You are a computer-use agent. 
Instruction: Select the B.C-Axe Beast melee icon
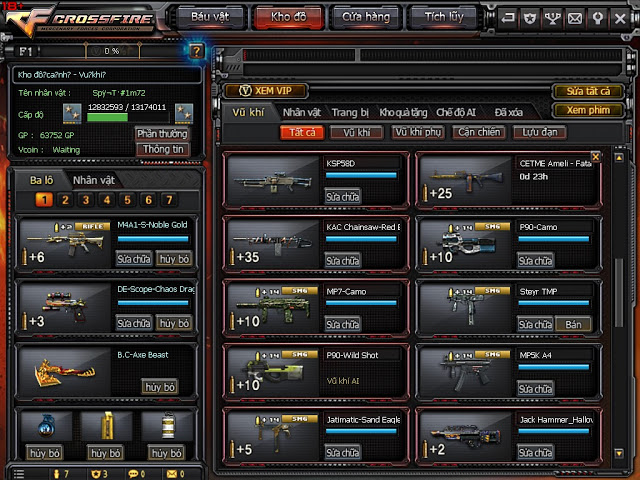coord(65,371)
